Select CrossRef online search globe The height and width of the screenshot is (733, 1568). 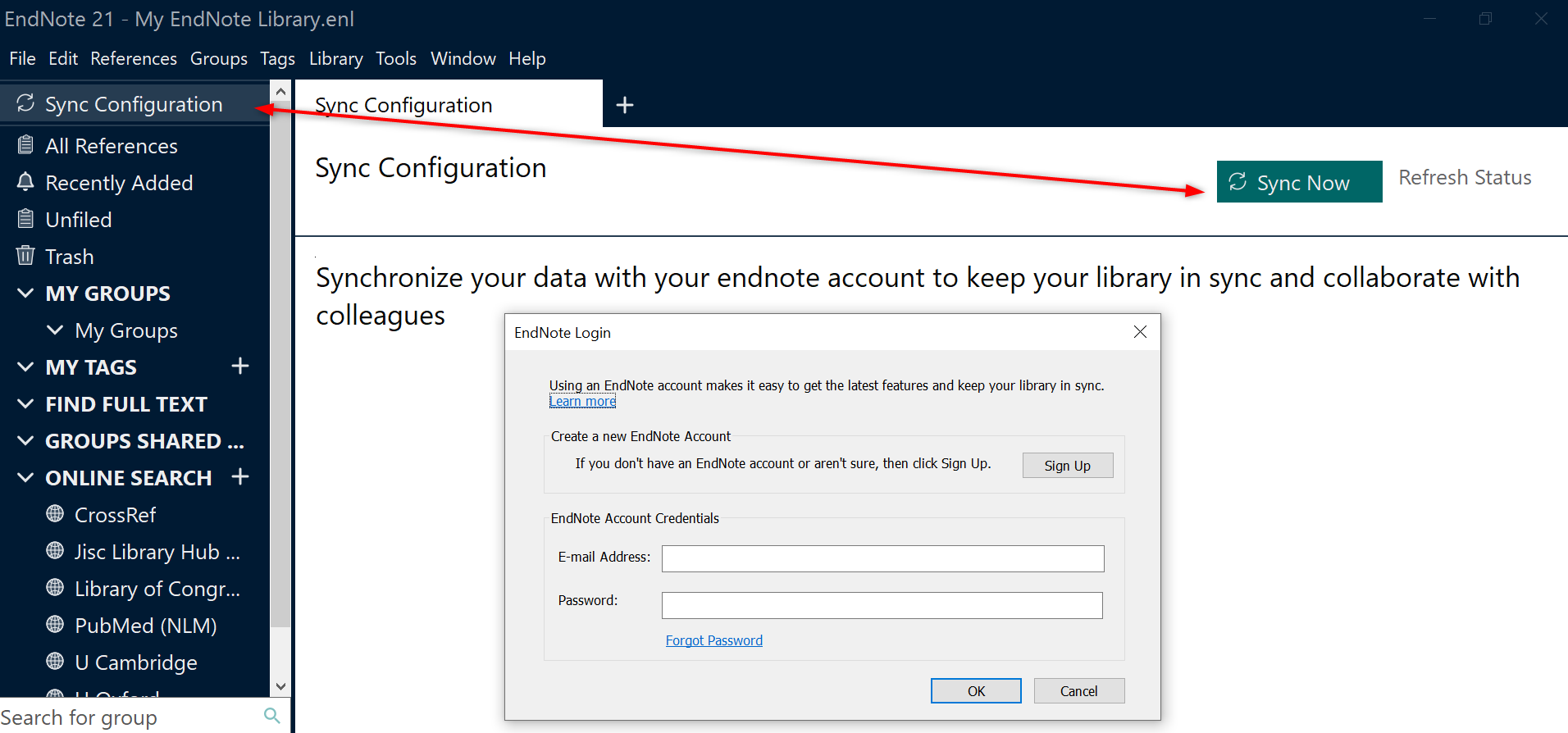[x=55, y=514]
